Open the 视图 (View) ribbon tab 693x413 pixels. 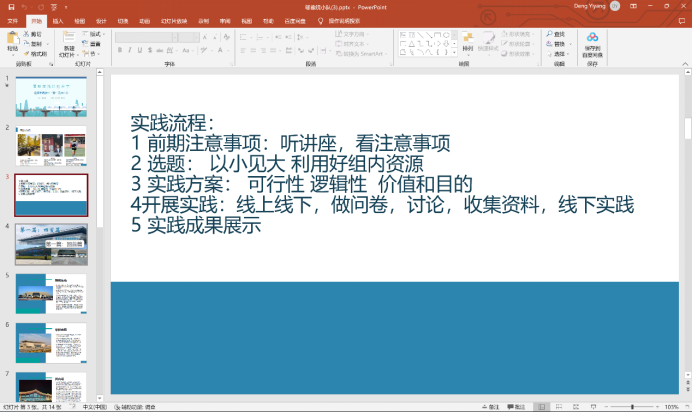247,21
